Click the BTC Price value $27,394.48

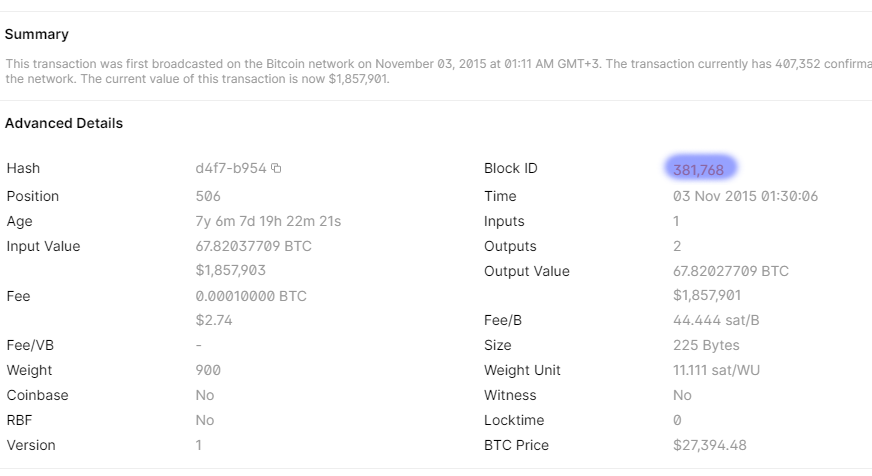710,445
